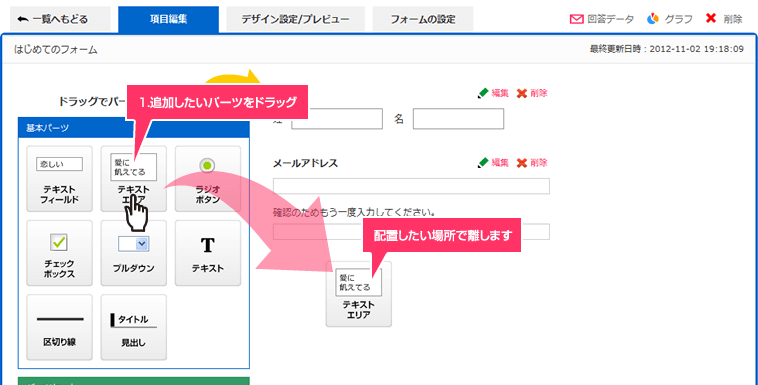Open the フォームの設定 tab

423,19
